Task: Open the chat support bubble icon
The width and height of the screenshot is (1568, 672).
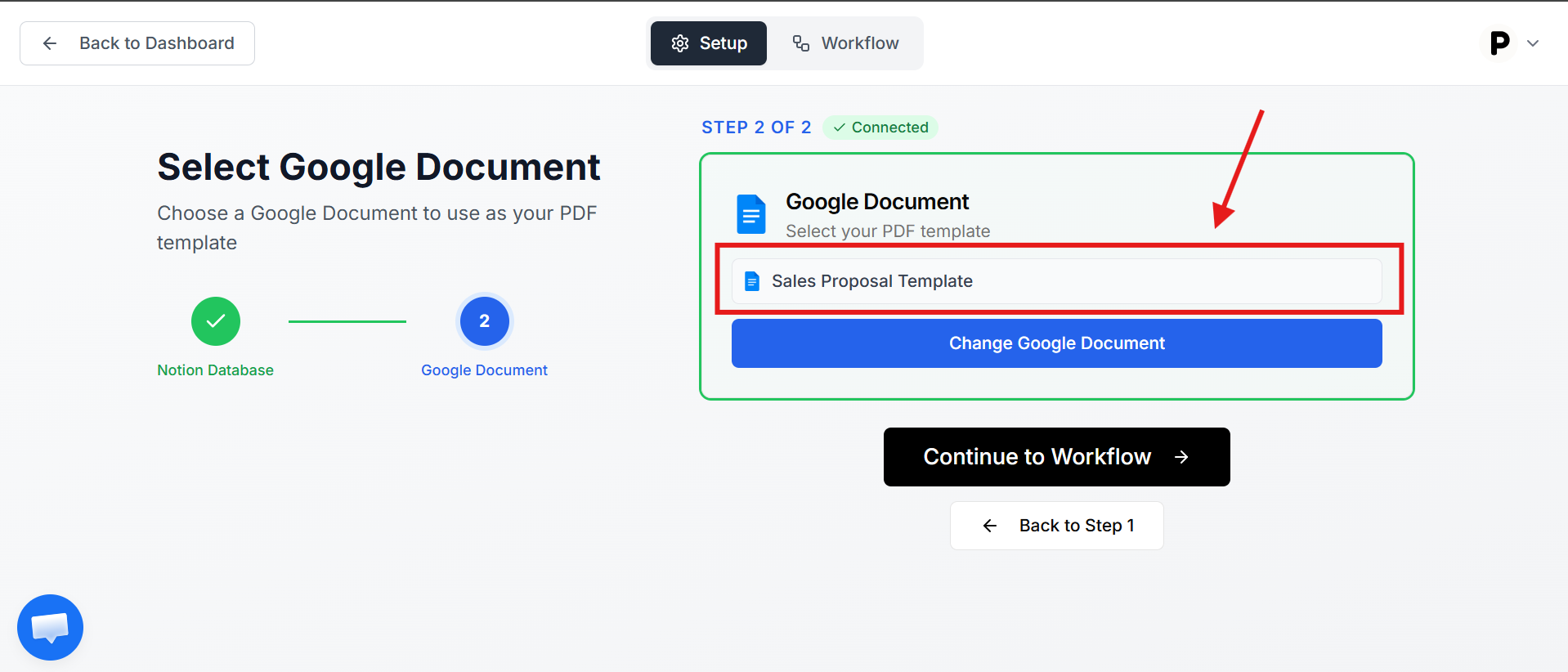Action: point(50,627)
